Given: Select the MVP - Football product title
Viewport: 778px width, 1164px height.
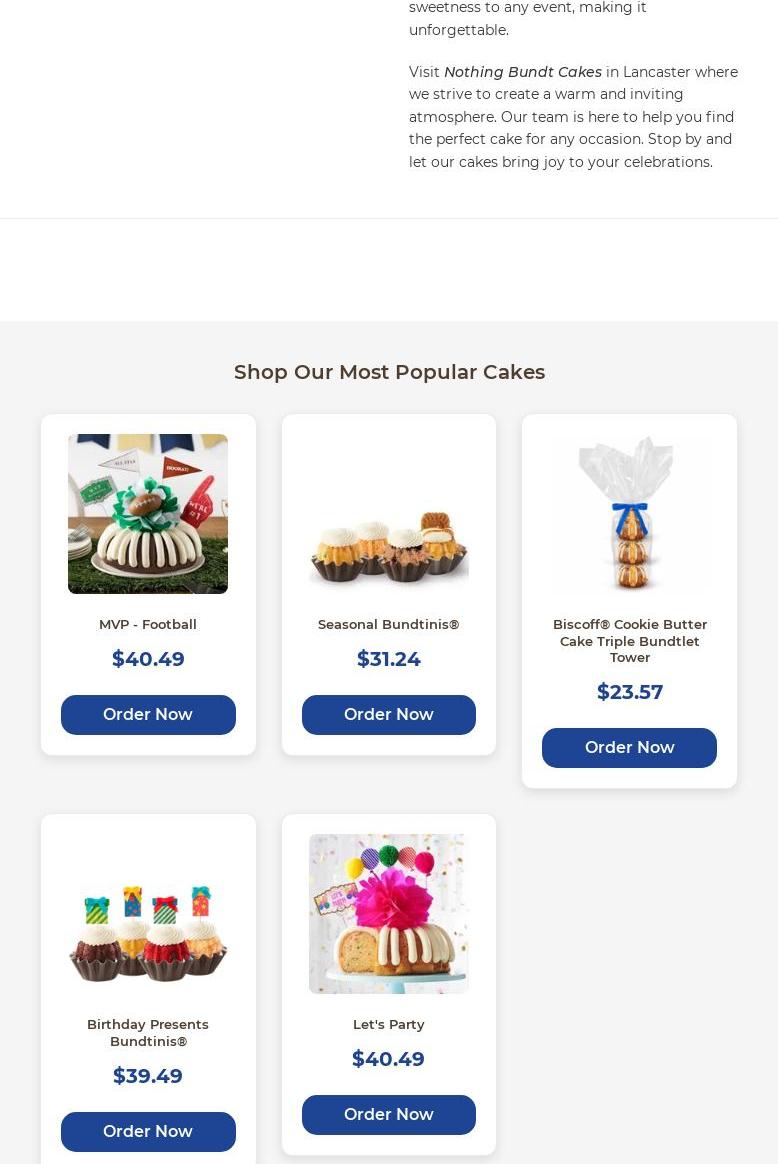Looking at the screenshot, I should pyautogui.click(x=148, y=624).
